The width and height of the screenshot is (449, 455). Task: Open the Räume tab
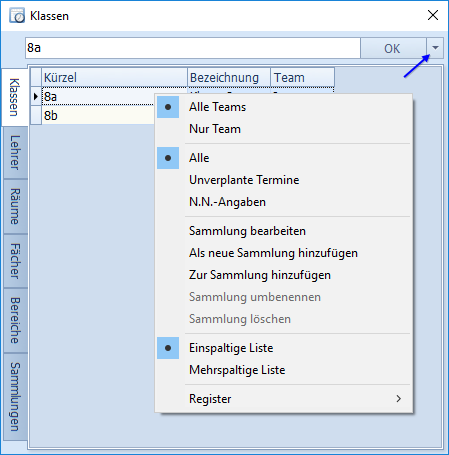pyautogui.click(x=15, y=206)
